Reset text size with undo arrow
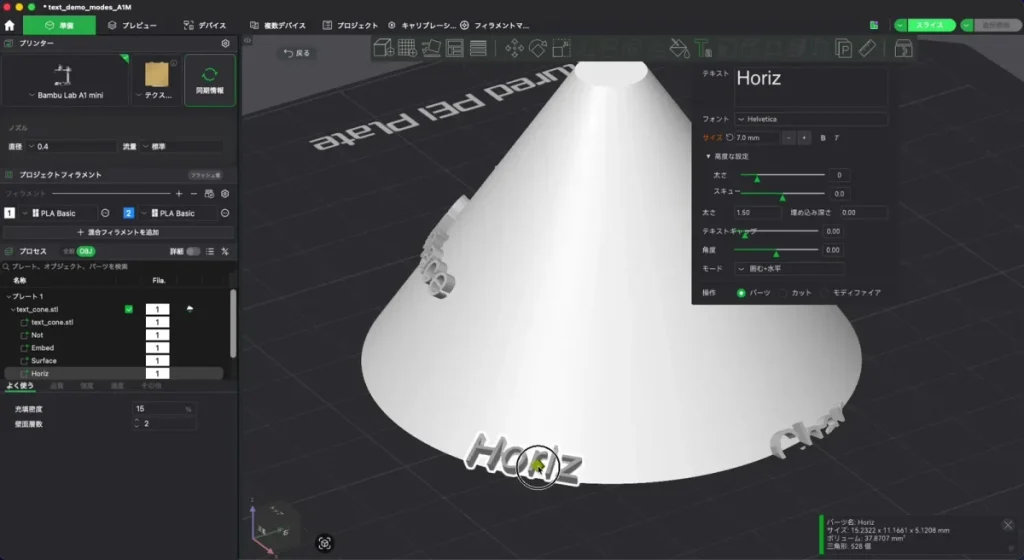 [729, 138]
